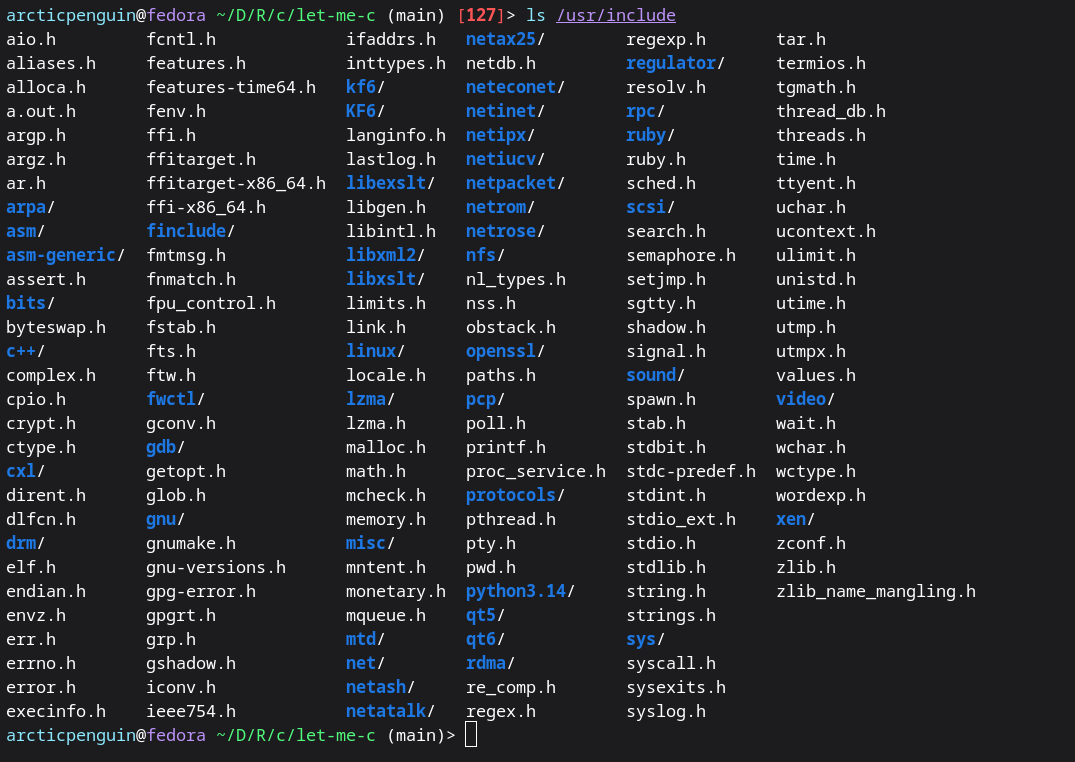The height and width of the screenshot is (762, 1075).
Task: Select the rdma/ directory entry
Action: (490, 663)
